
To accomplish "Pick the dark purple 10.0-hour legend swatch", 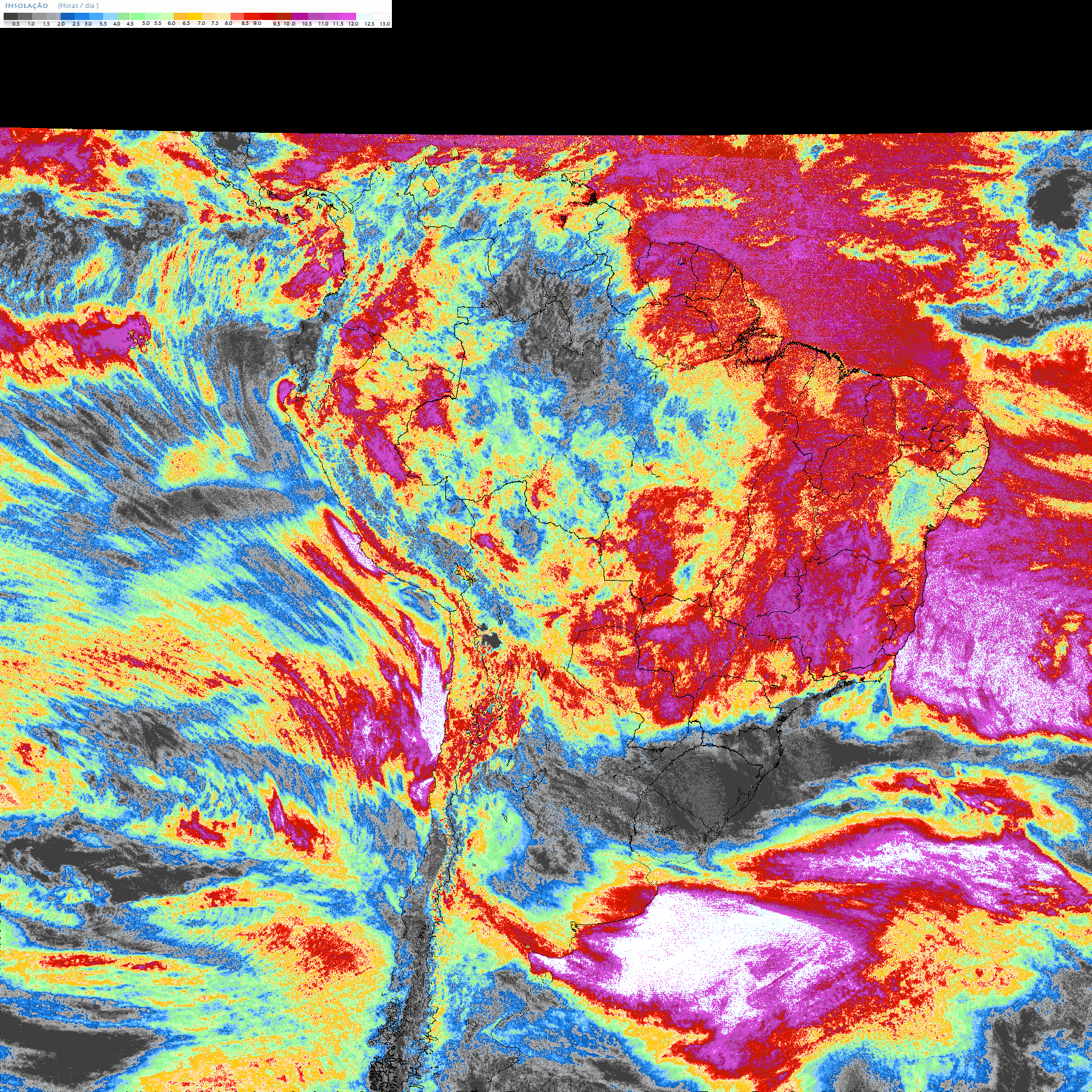I will 300,16.
